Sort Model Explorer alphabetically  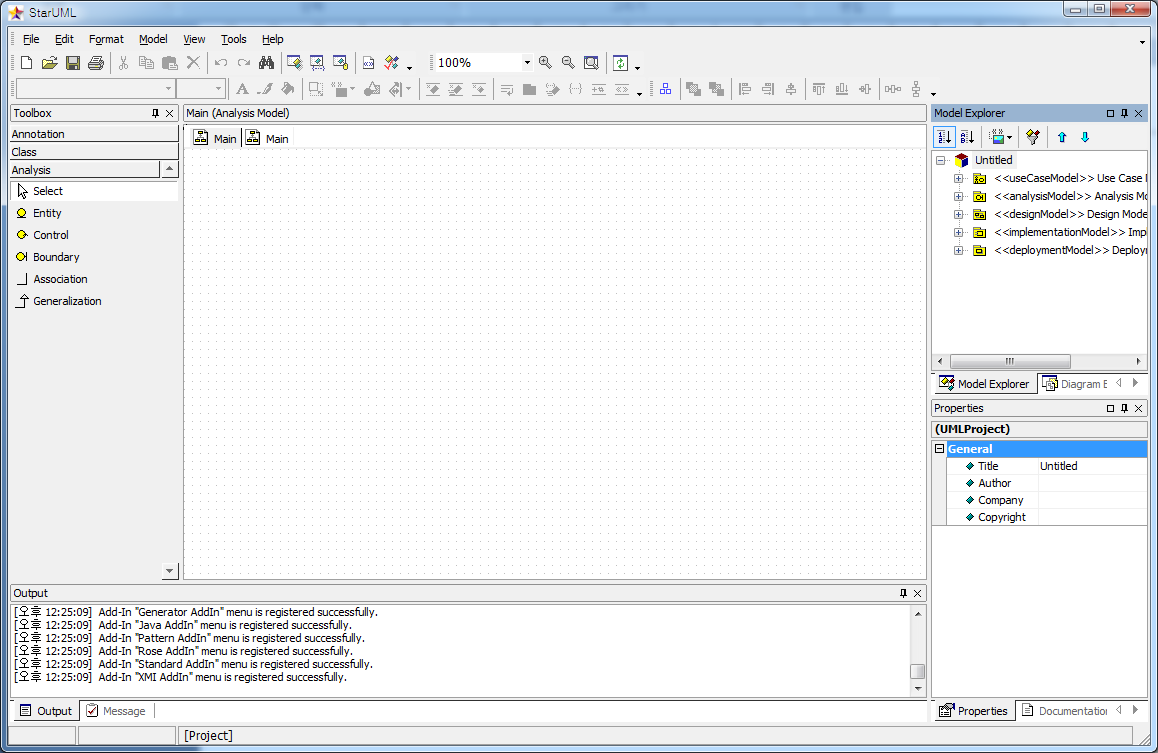click(x=967, y=137)
